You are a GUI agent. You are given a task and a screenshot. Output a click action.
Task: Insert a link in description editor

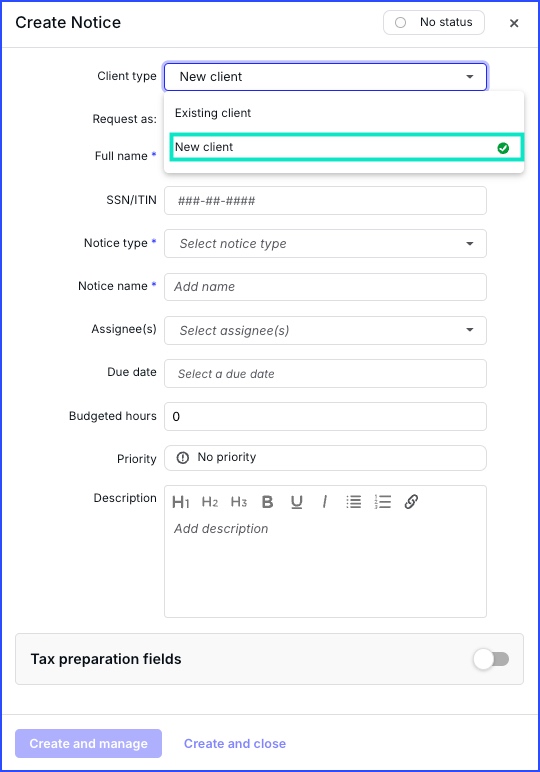pyautogui.click(x=411, y=502)
